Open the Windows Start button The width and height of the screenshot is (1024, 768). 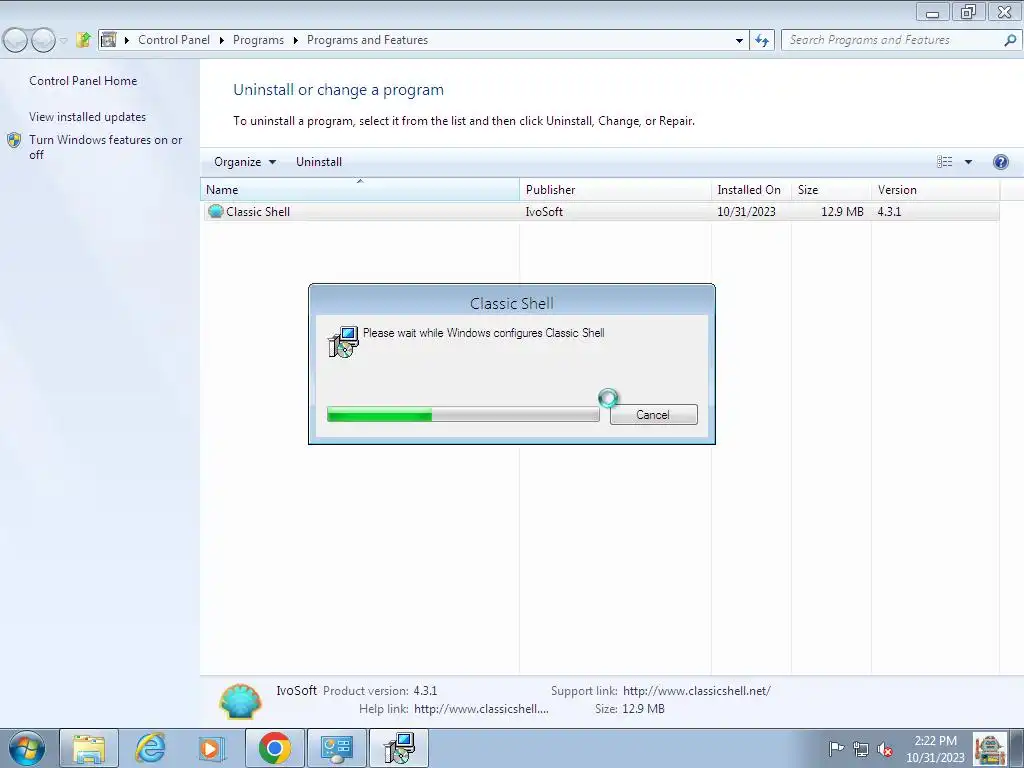26,748
